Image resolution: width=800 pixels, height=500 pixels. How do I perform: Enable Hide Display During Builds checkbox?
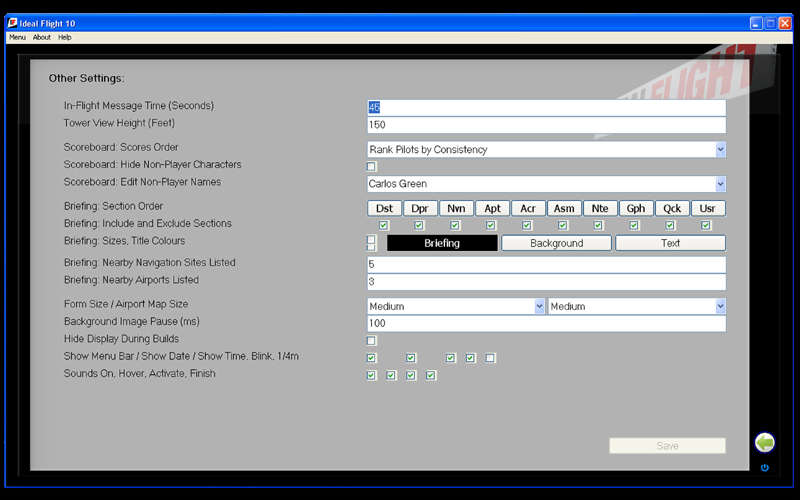[371, 341]
